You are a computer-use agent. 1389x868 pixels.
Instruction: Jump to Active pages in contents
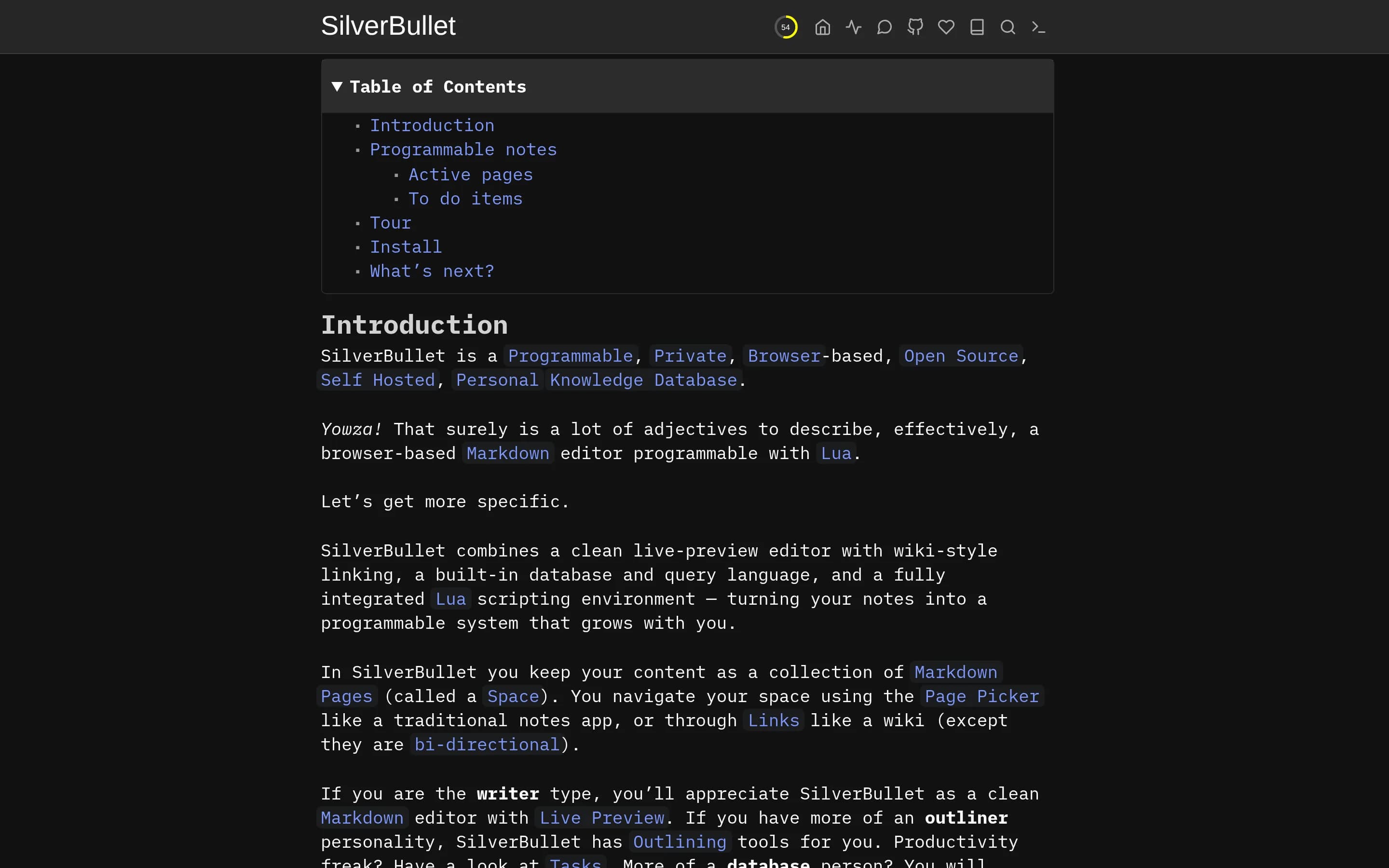coord(471,175)
